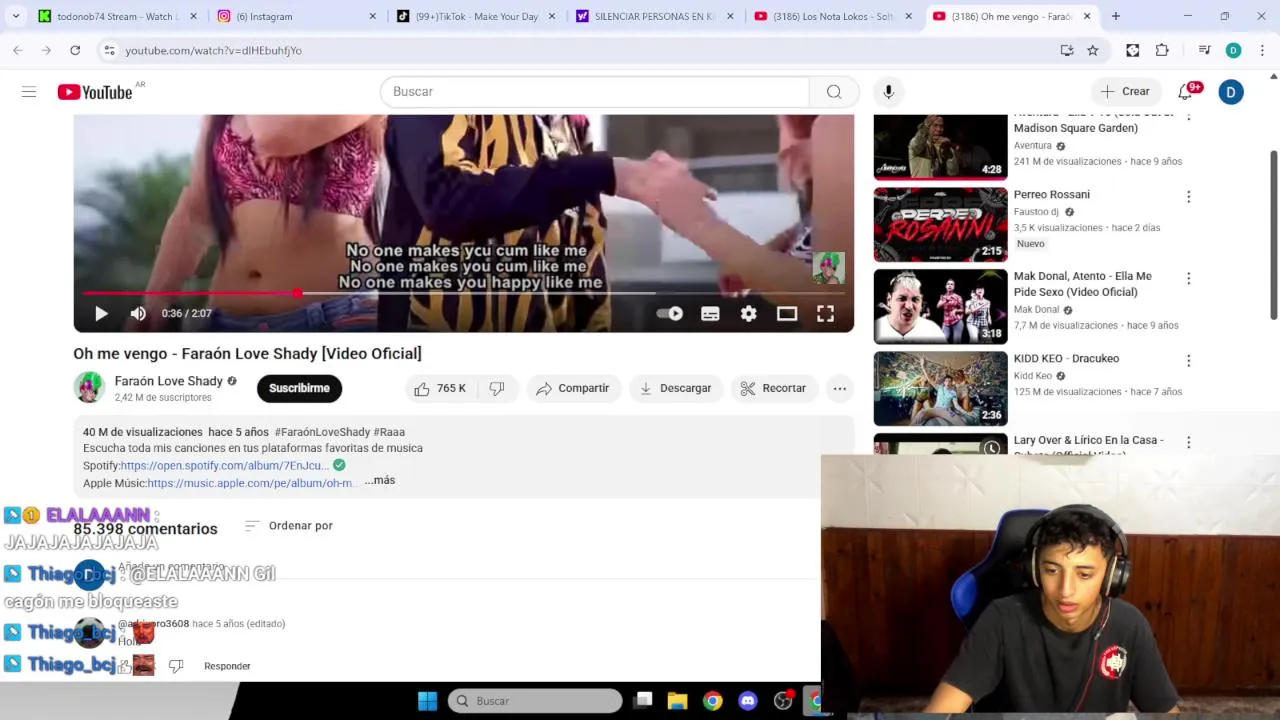
Task: Reload the page
Action: (x=75, y=50)
